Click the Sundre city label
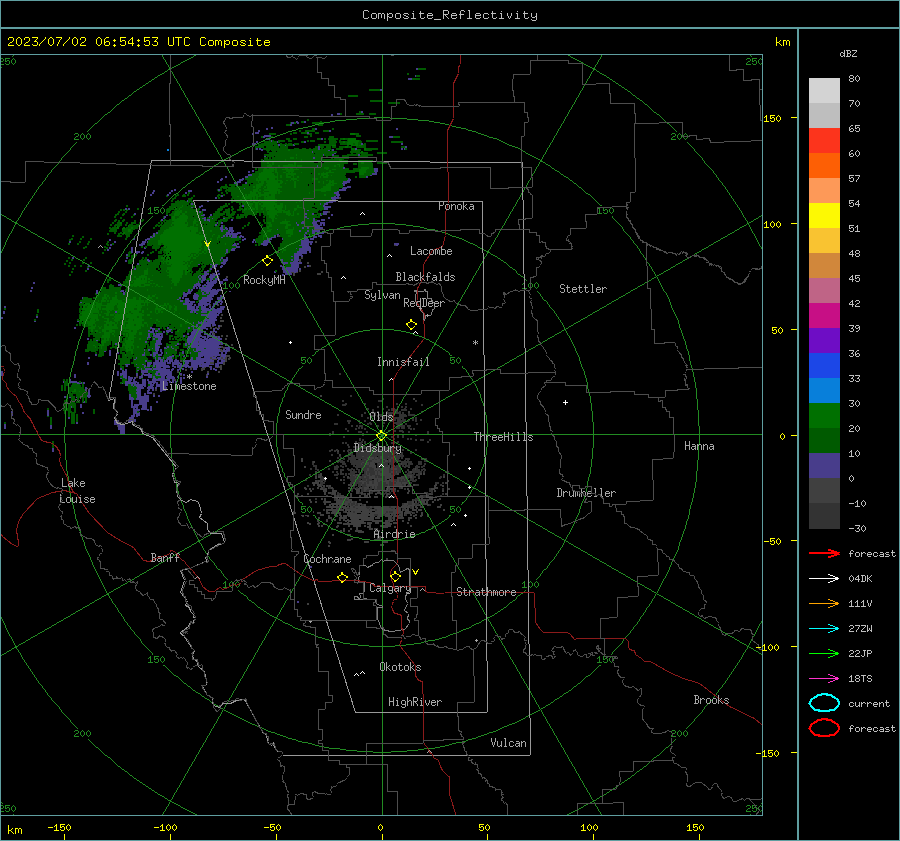The width and height of the screenshot is (900, 841). (x=303, y=414)
